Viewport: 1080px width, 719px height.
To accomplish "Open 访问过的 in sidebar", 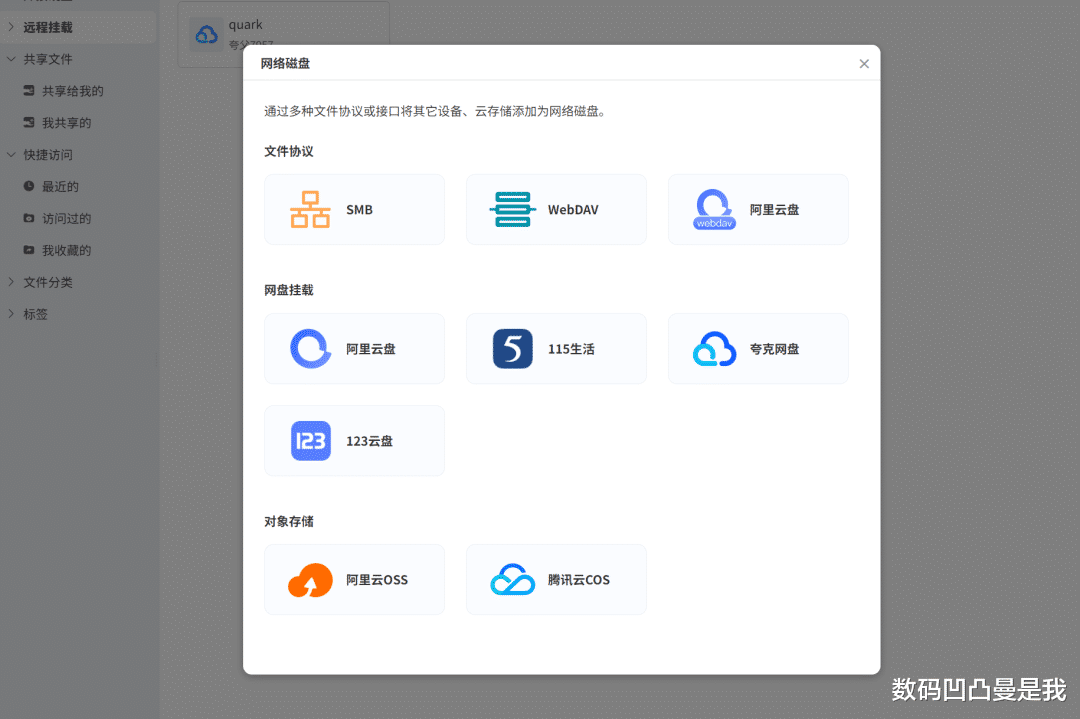I will coord(66,218).
